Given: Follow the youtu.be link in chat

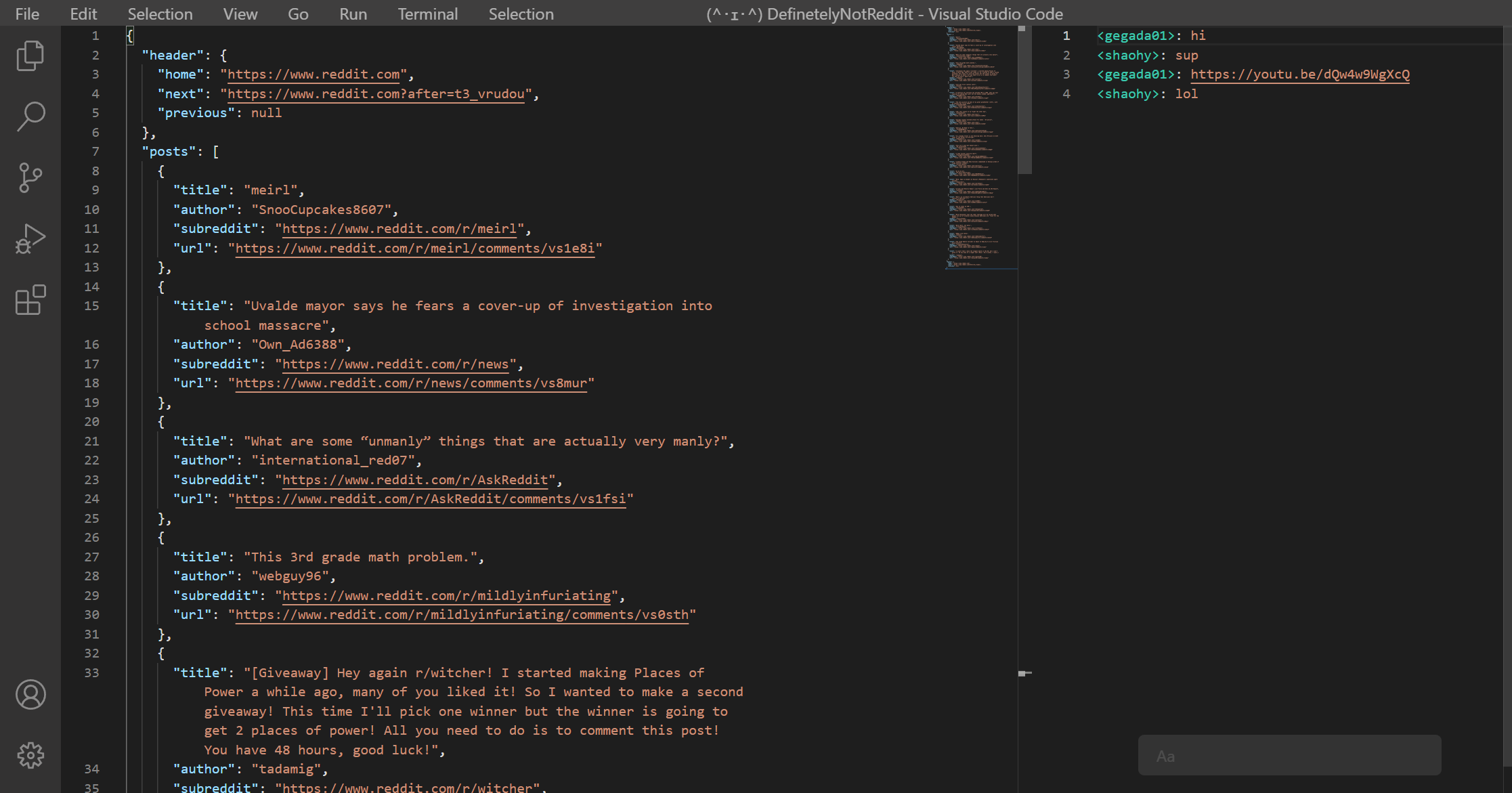Looking at the screenshot, I should pos(1300,74).
